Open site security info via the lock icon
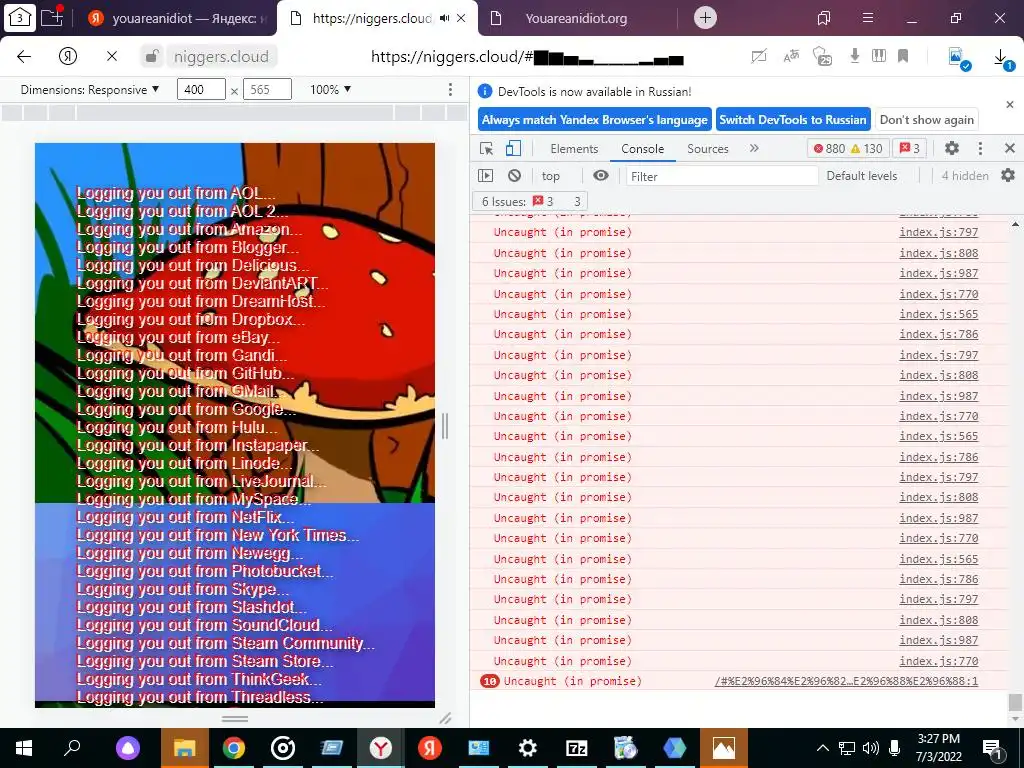This screenshot has width=1024, height=768. 152,56
